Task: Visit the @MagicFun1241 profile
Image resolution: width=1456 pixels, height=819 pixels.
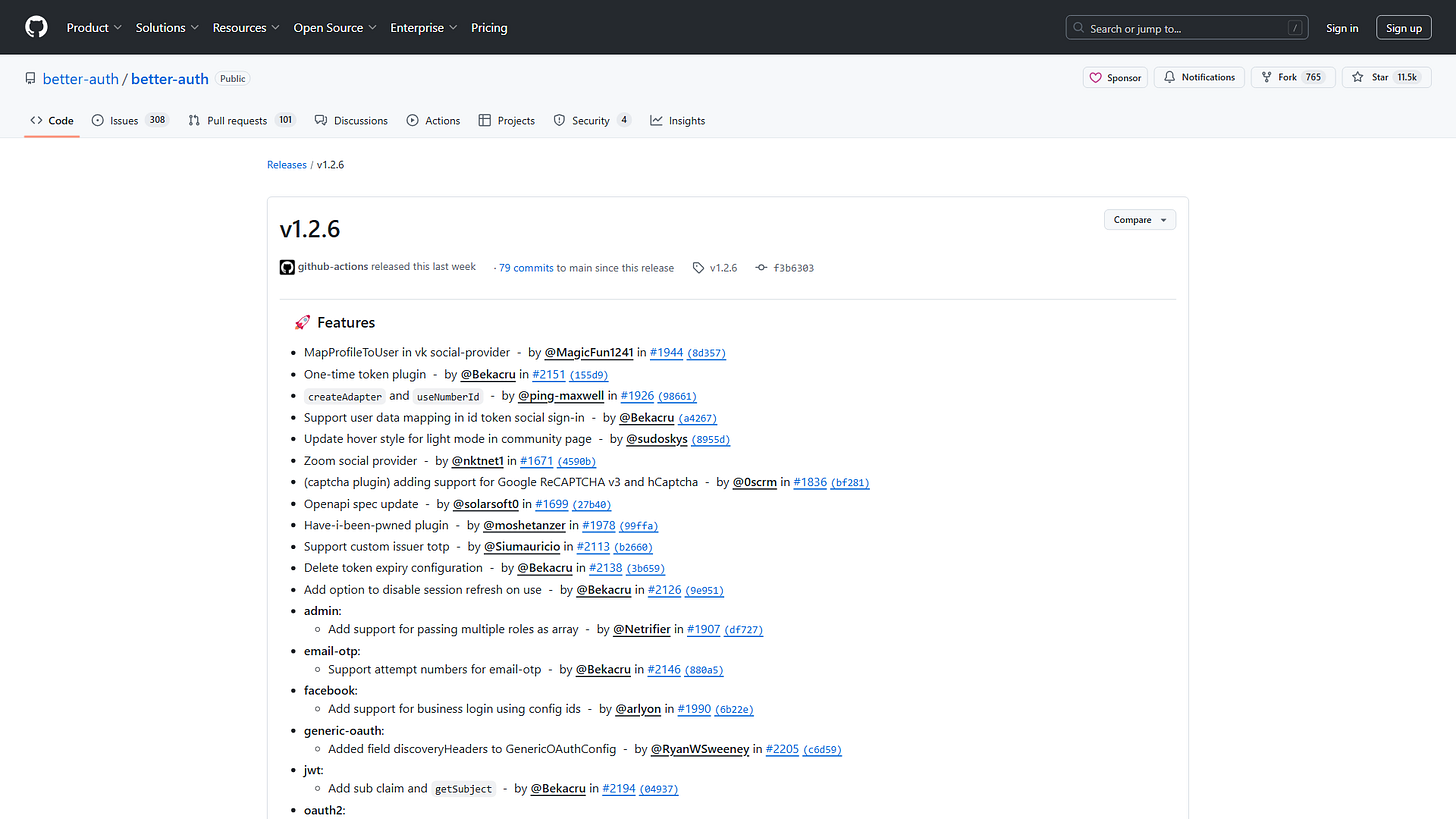Action: coord(589,352)
